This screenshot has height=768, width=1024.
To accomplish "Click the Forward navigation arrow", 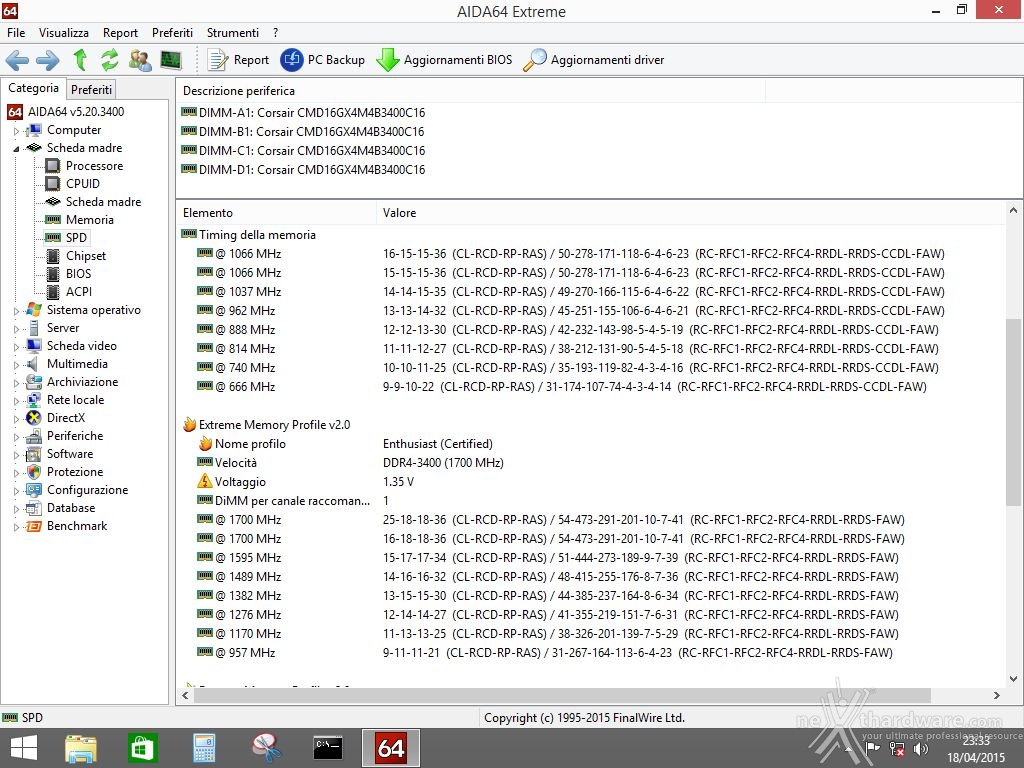I will tap(48, 60).
